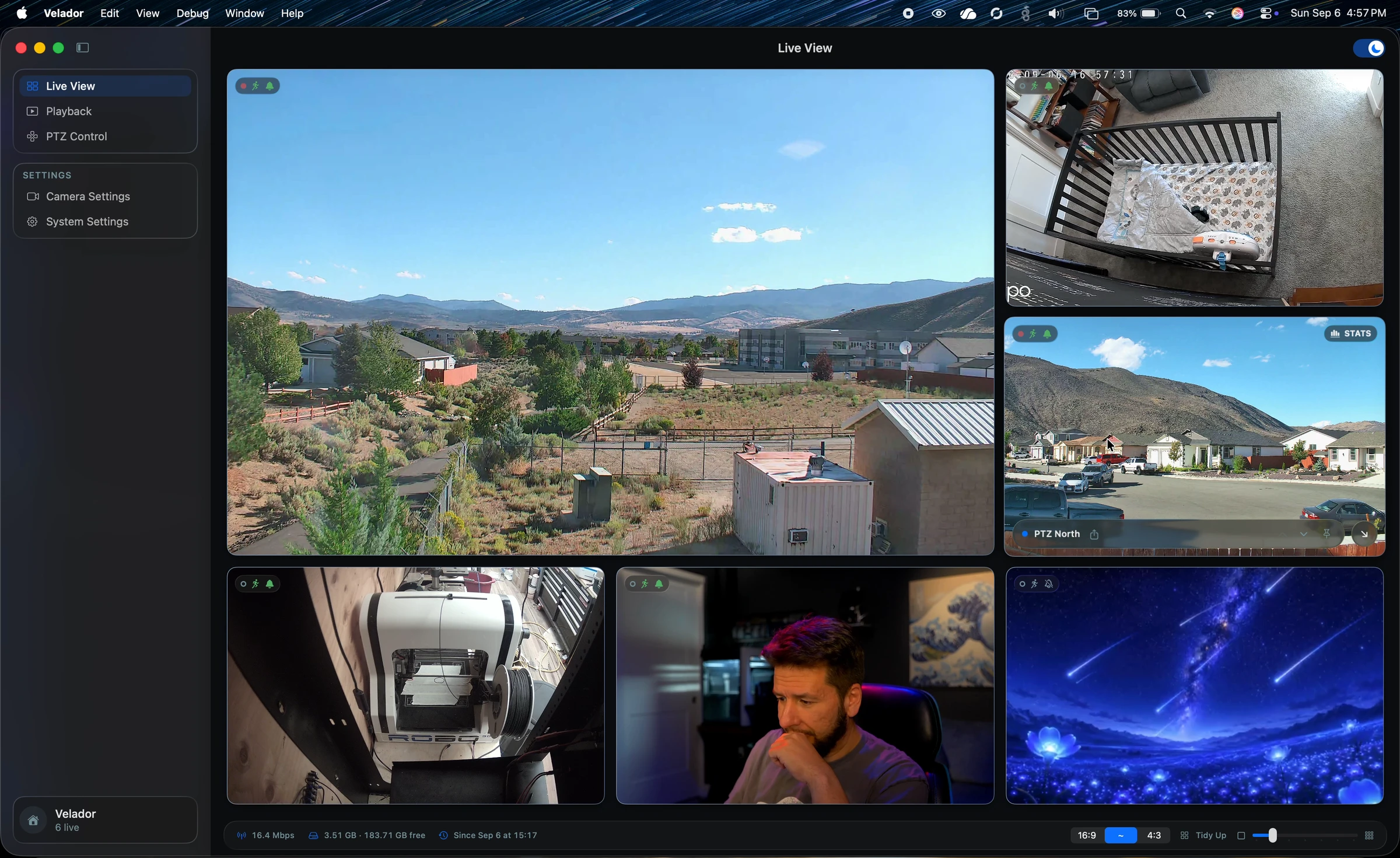Open Camera Settings

tap(105, 197)
